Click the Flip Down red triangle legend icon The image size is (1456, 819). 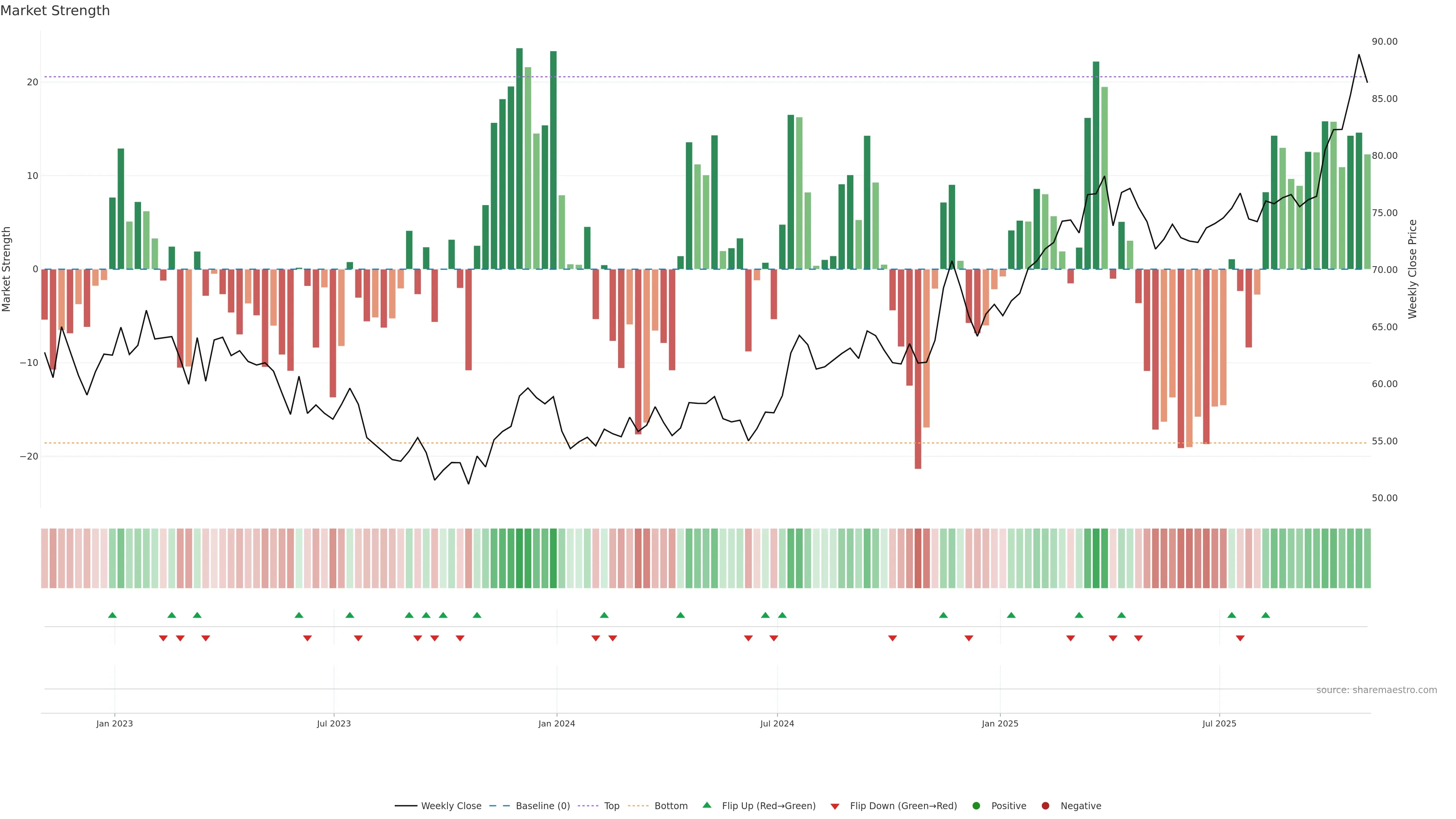[x=835, y=806]
